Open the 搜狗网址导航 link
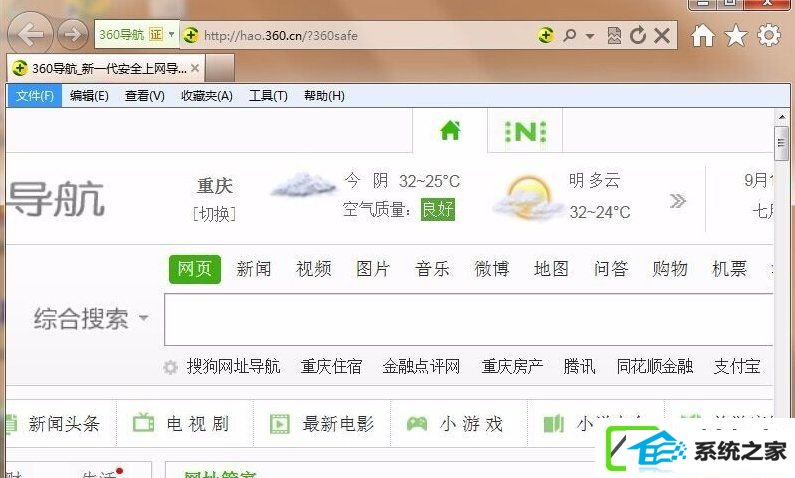The width and height of the screenshot is (795, 478). (234, 366)
